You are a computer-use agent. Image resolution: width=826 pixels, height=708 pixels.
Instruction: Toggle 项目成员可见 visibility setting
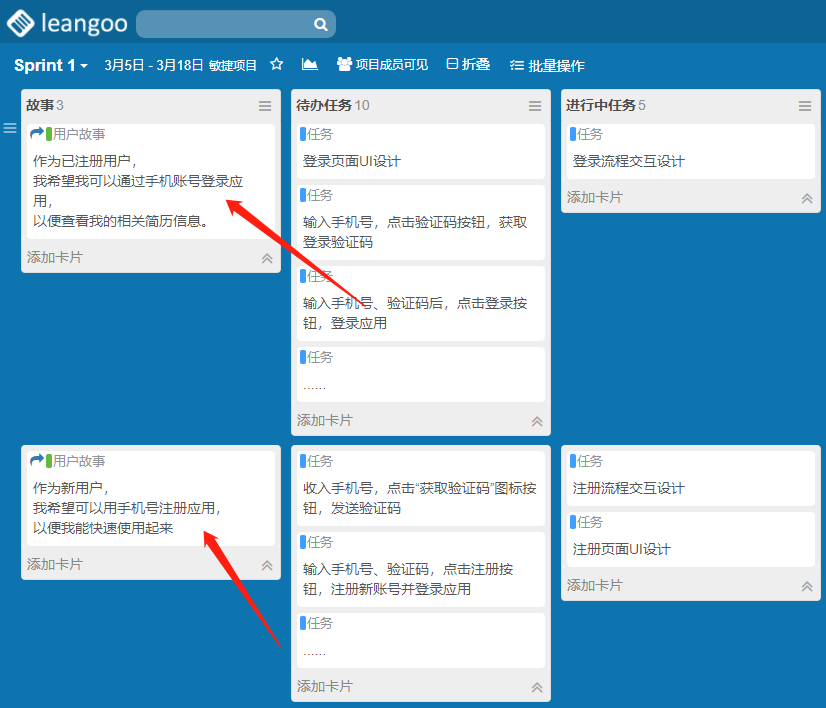click(383, 64)
